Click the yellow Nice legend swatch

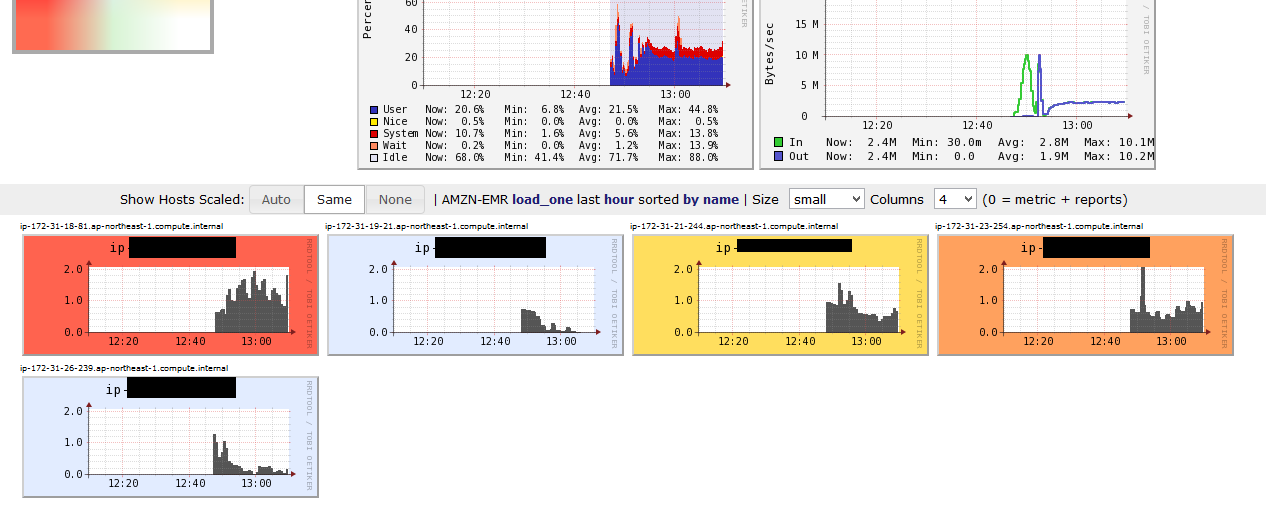pos(374,121)
